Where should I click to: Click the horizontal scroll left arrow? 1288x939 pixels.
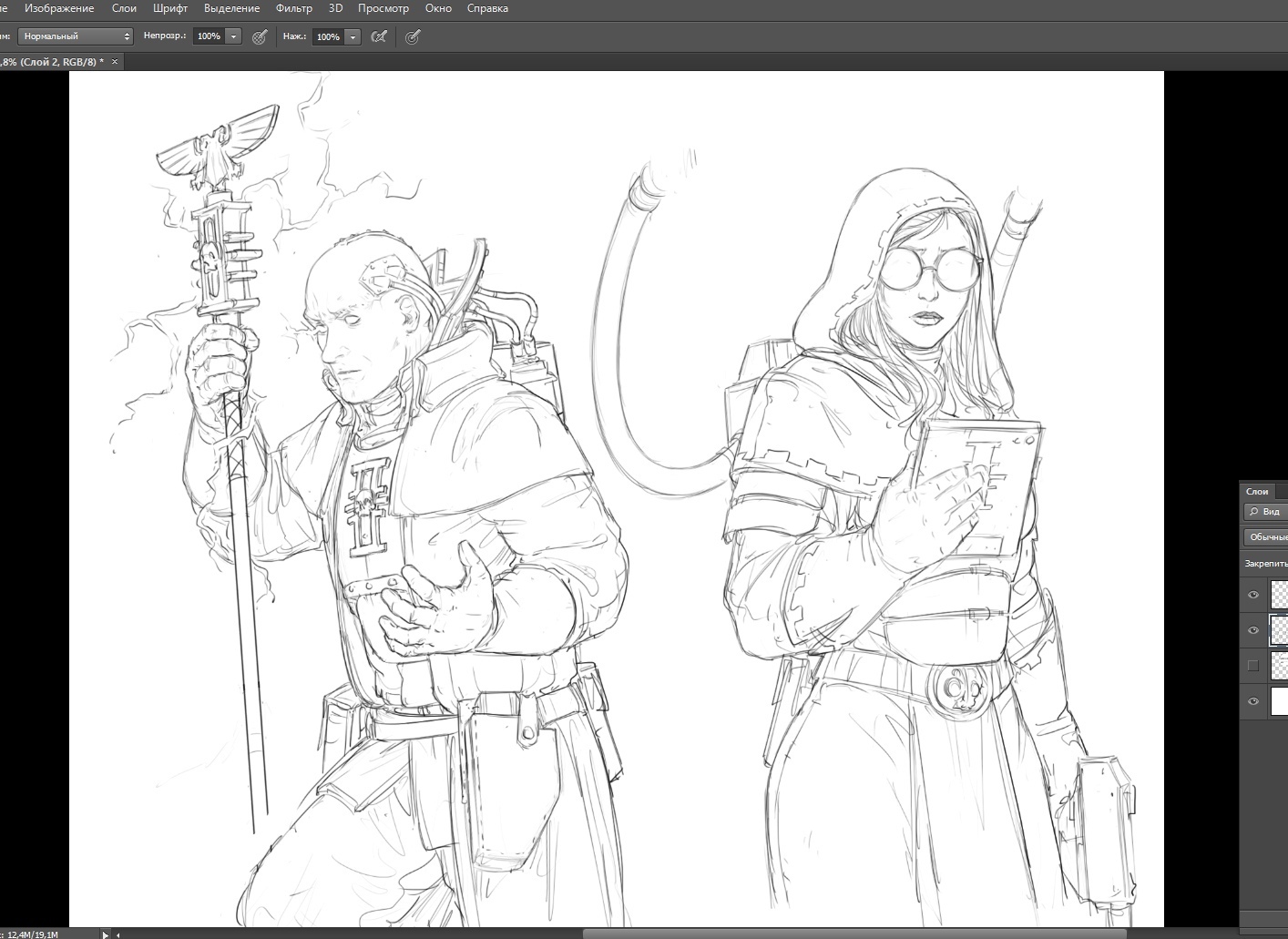point(118,934)
